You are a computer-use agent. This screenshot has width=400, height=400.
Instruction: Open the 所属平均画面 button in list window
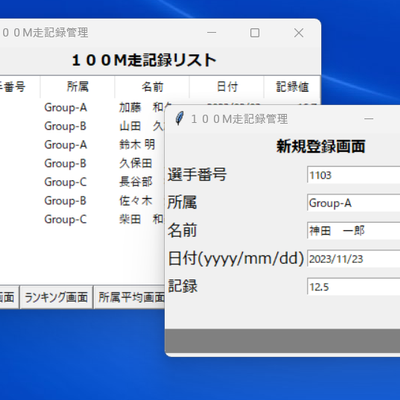click(130, 297)
